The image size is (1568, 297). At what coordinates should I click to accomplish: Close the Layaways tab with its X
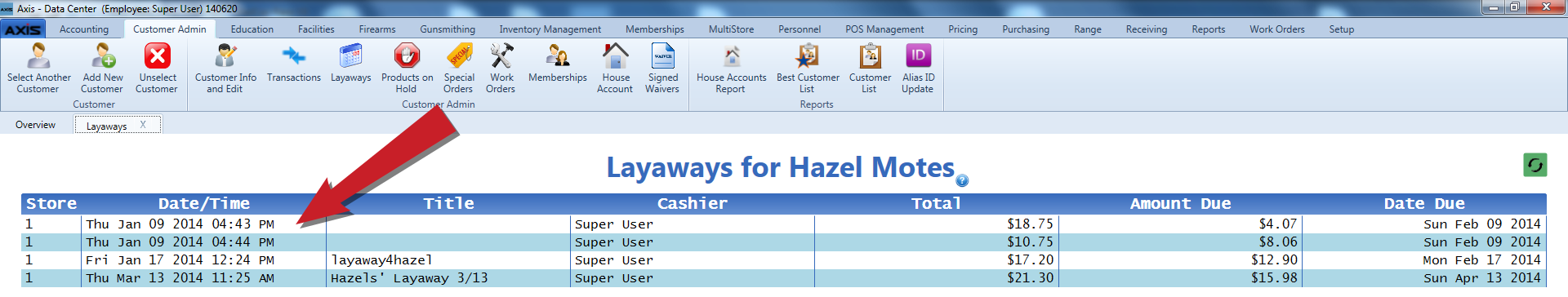pos(143,125)
